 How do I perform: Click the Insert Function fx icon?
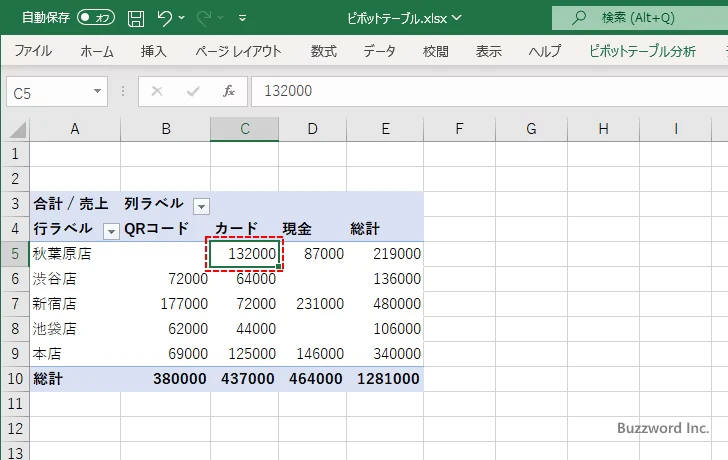click(x=229, y=91)
